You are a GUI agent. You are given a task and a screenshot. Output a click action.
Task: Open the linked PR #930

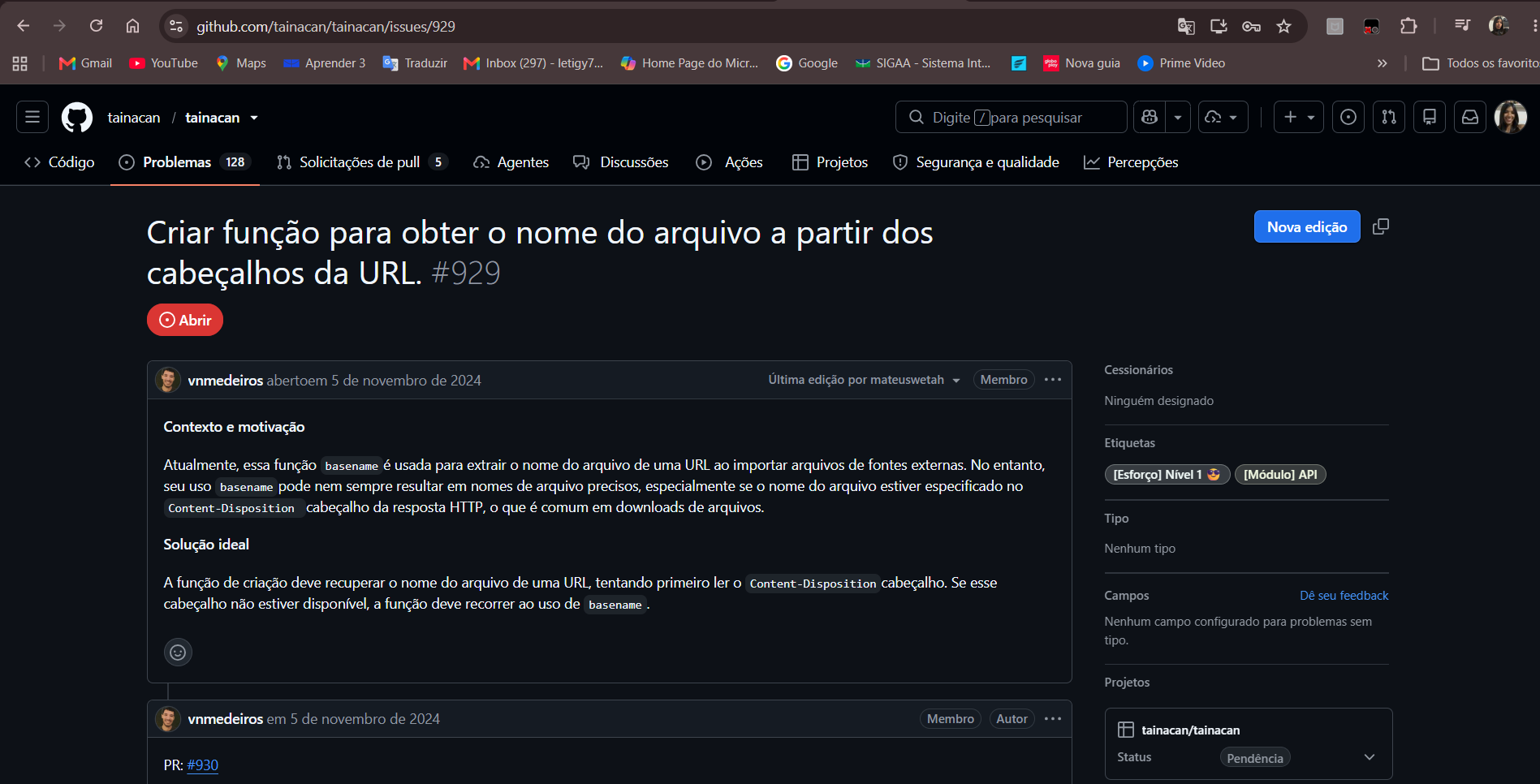point(202,765)
